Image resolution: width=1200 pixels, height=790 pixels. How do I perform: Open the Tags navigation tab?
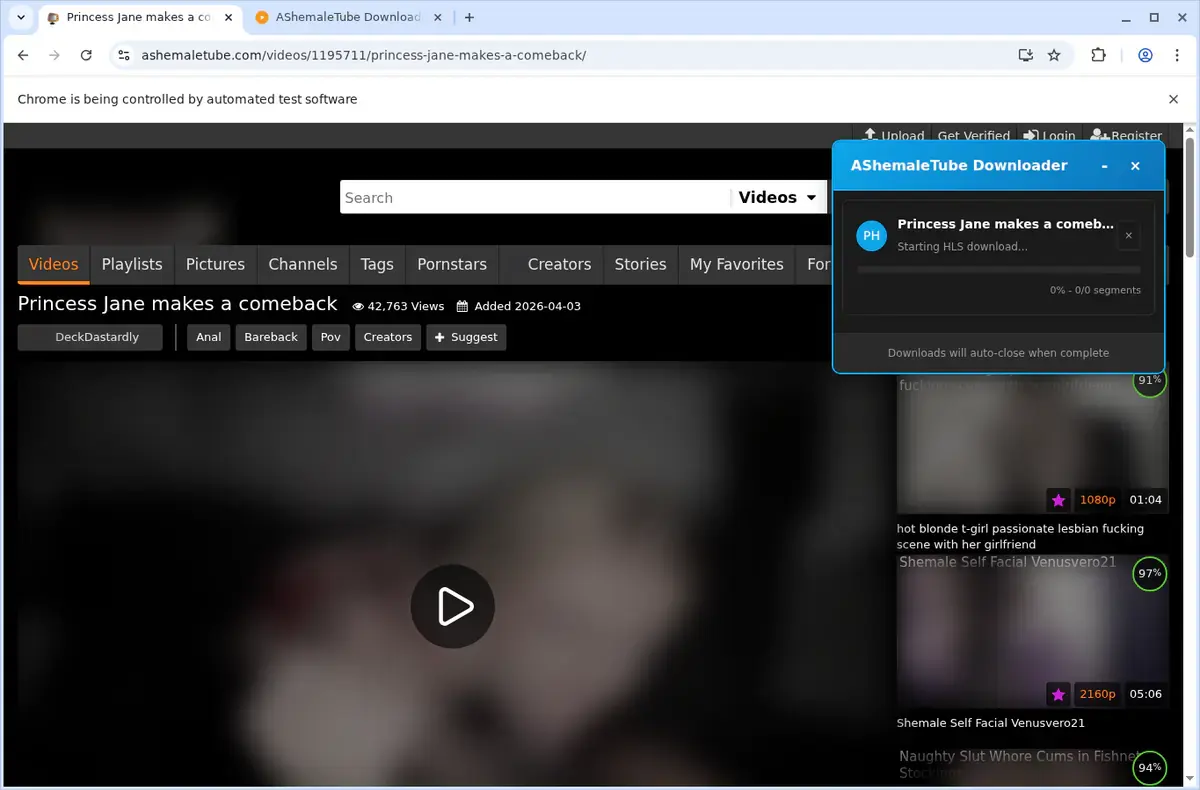click(x=377, y=264)
